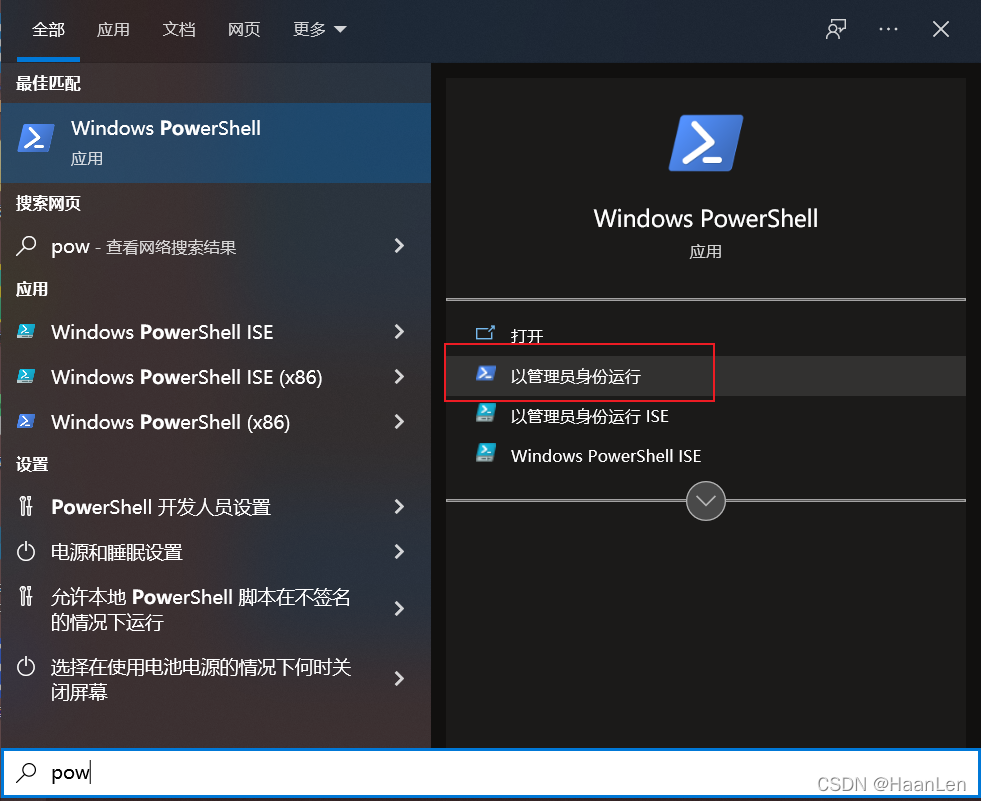Open Windows PowerShell ISE (x86) result
The height and width of the screenshot is (801, 981).
[x=186, y=377]
